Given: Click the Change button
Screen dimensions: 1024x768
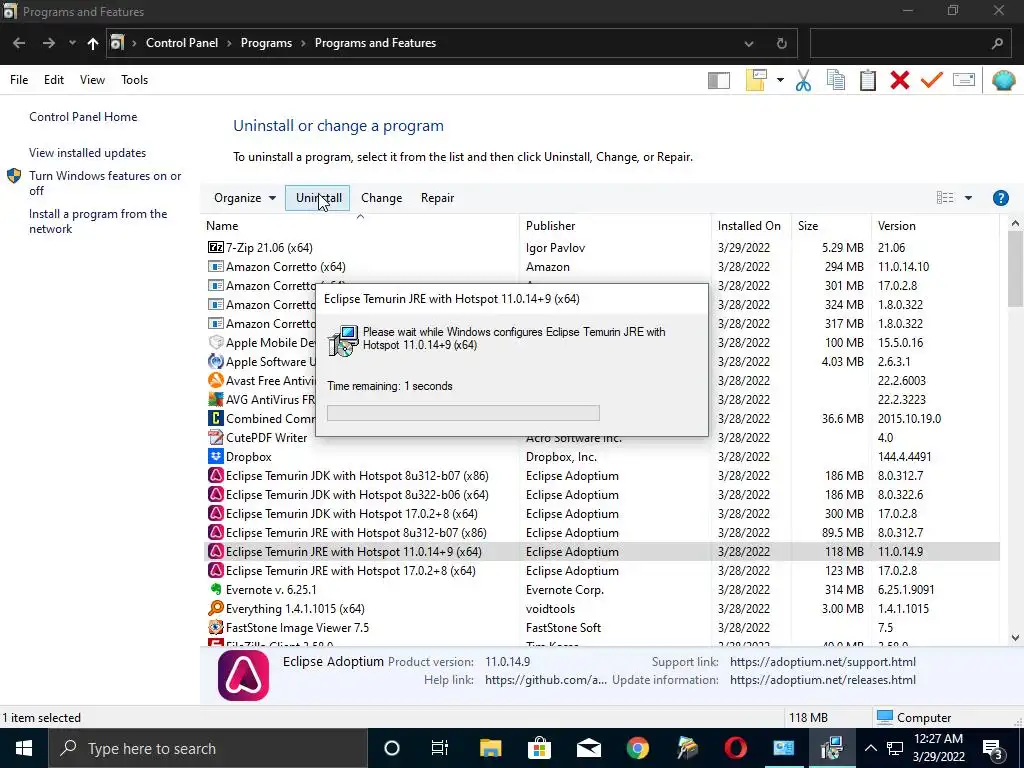Looking at the screenshot, I should pos(381,198).
